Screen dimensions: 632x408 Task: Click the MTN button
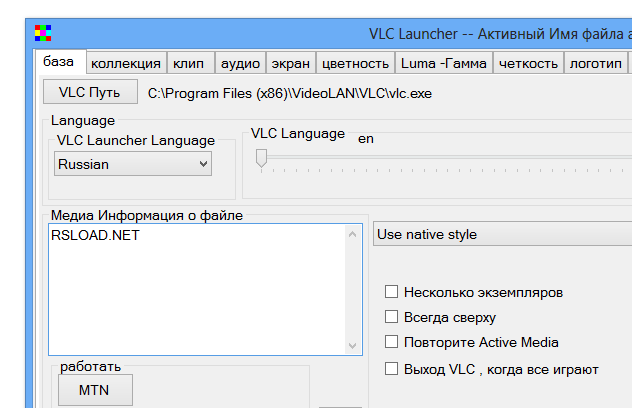click(x=95, y=390)
